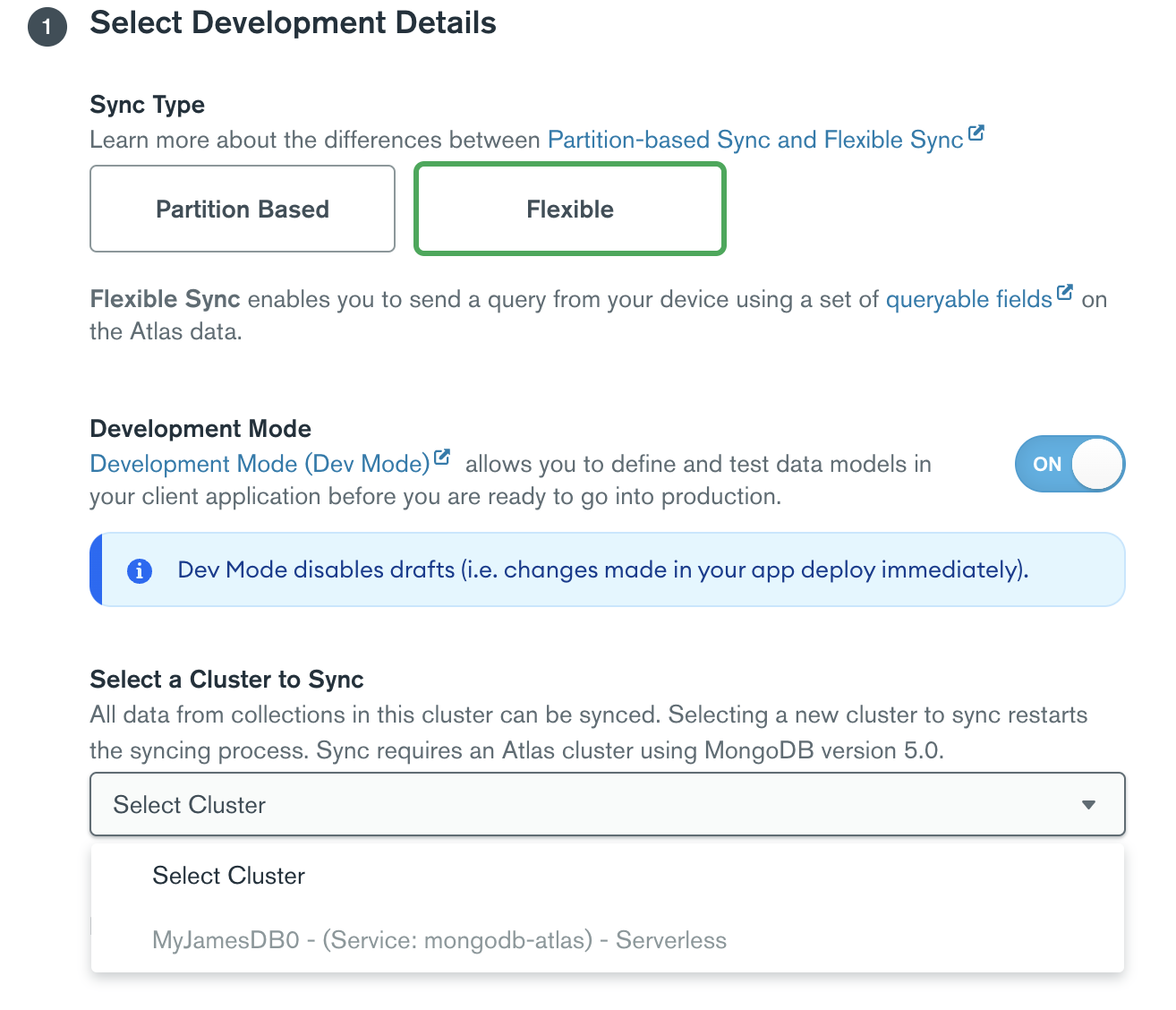This screenshot has width=1176, height=1010.
Task: Click external-link icon after Dev Mode link
Action: coord(442,458)
